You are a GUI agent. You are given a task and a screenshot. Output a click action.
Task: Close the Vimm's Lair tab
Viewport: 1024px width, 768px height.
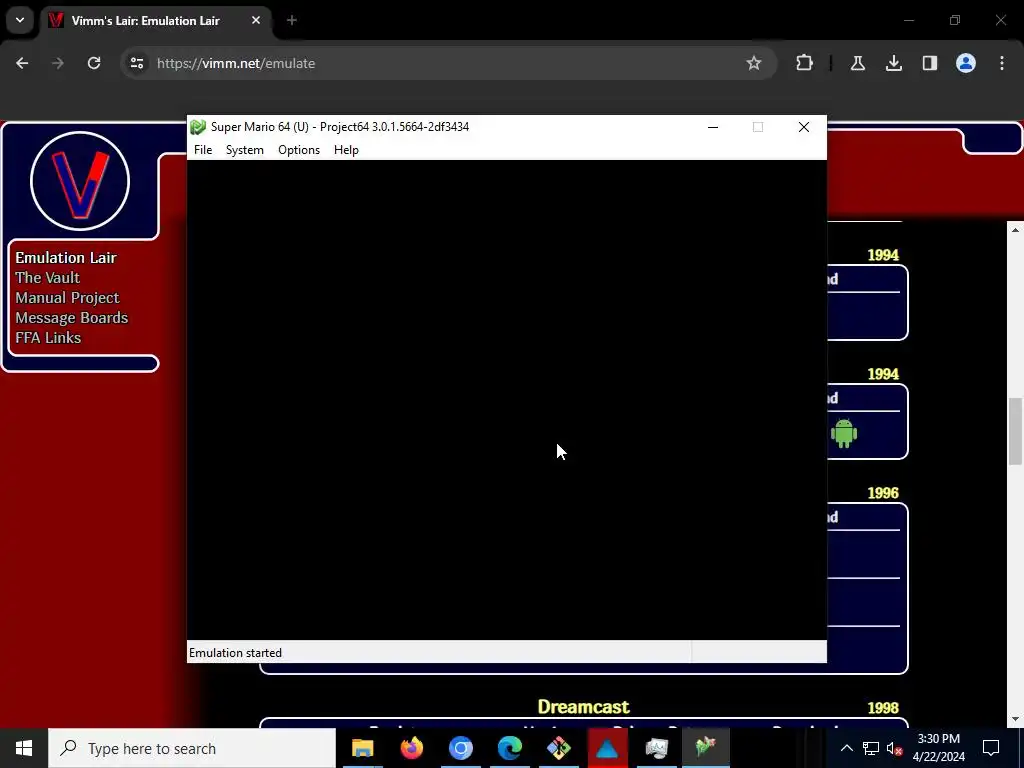256,20
